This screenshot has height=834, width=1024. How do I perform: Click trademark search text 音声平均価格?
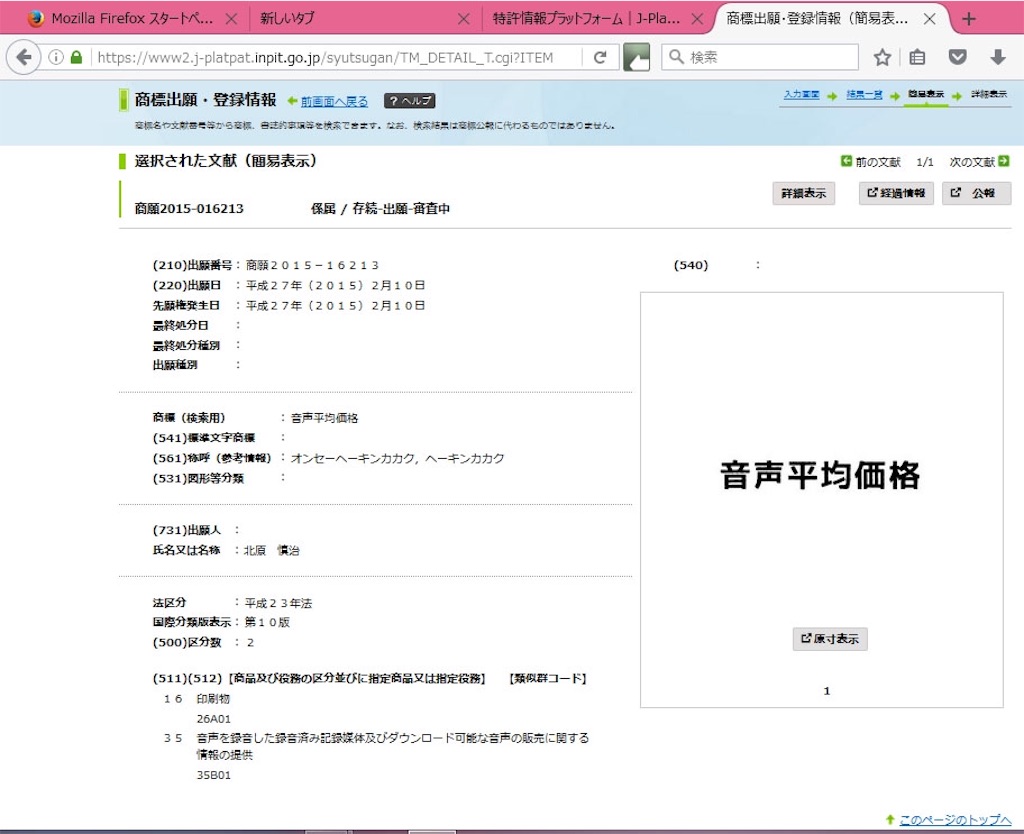click(x=325, y=419)
